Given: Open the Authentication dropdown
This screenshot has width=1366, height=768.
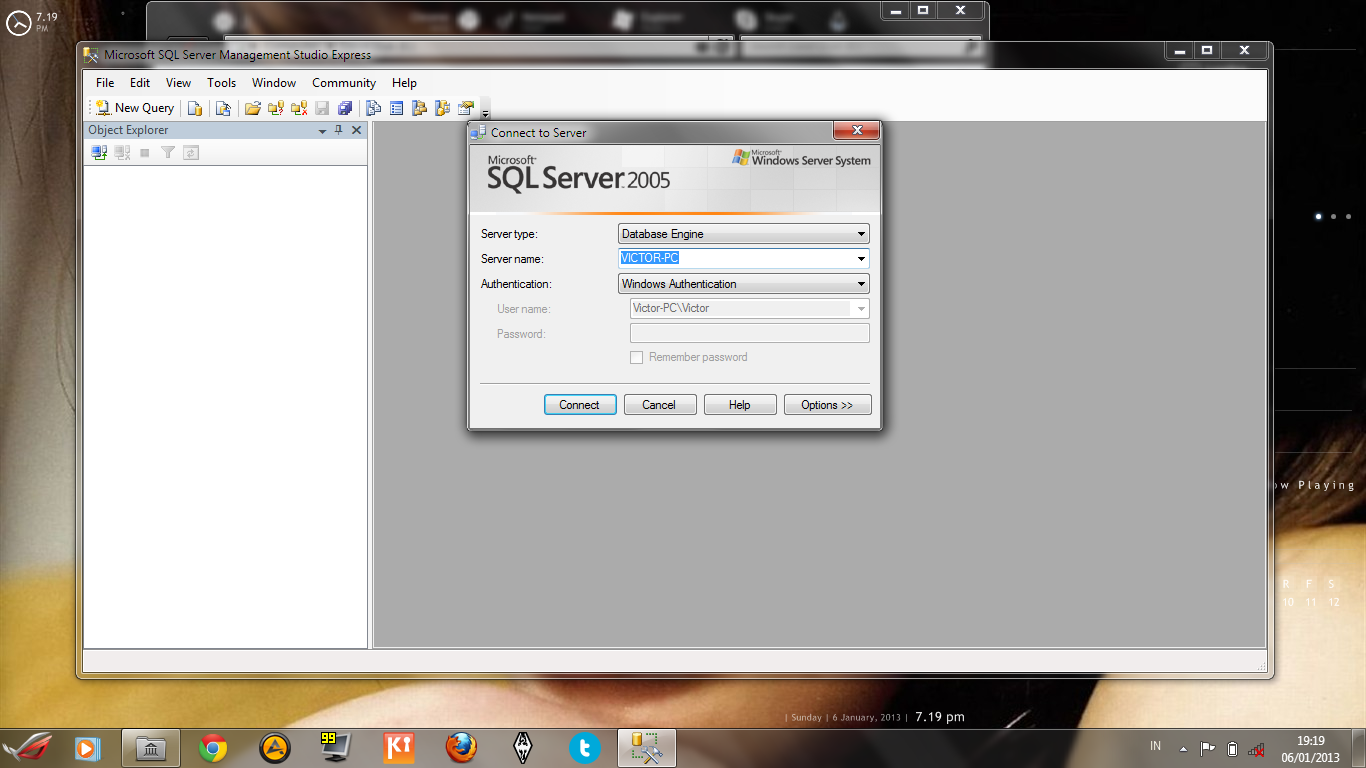Looking at the screenshot, I should (859, 283).
